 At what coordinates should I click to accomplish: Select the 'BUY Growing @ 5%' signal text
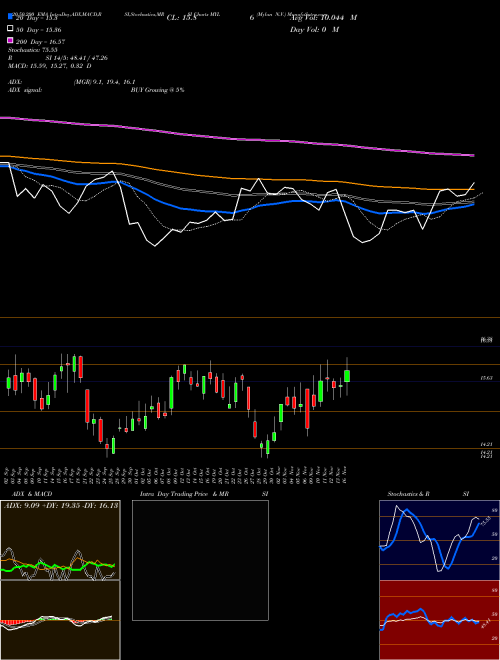click(x=157, y=90)
